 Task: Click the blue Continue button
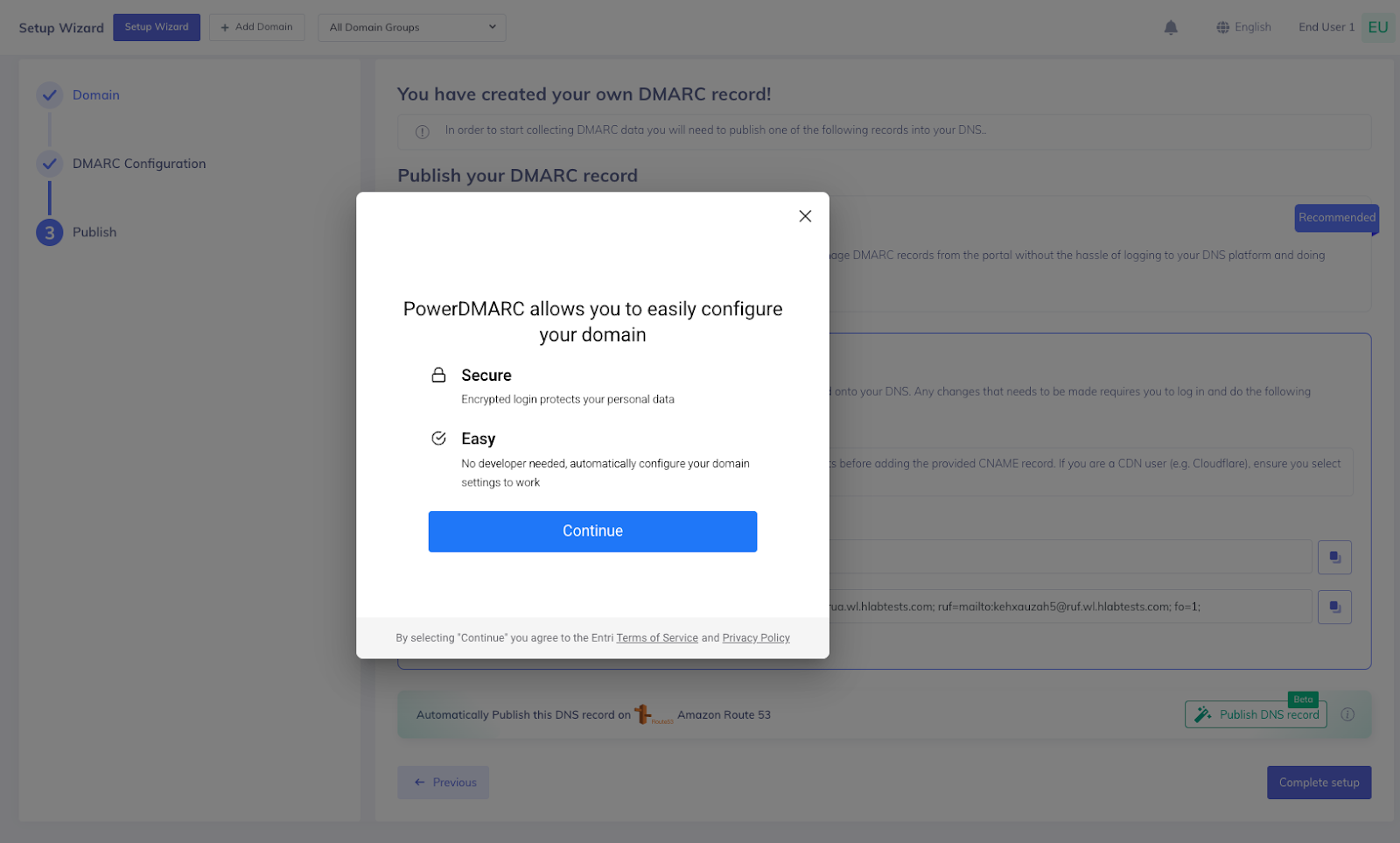(x=592, y=531)
